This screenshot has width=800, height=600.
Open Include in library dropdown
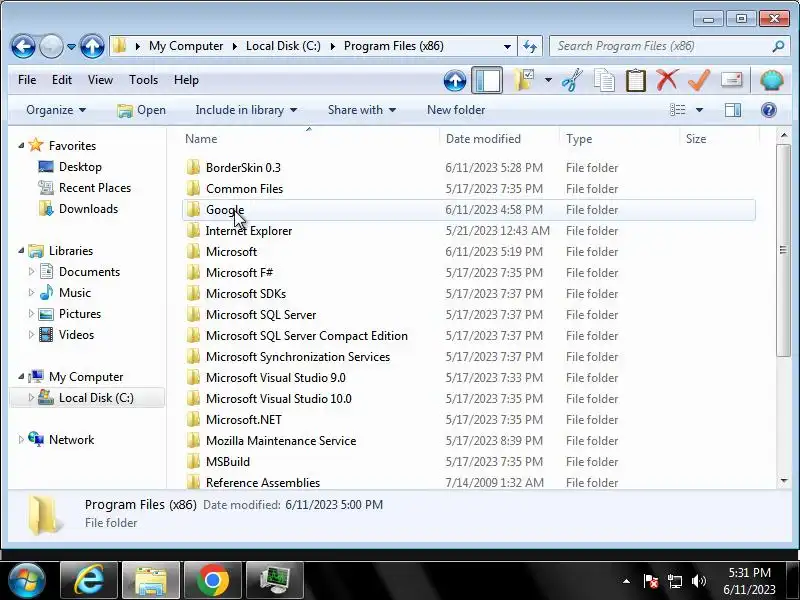(246, 110)
